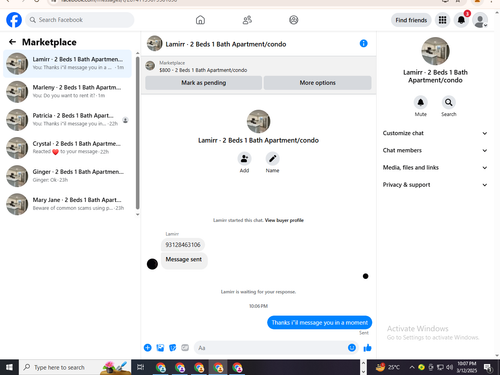
Task: Expand Privacy & support section
Action: pos(435,185)
